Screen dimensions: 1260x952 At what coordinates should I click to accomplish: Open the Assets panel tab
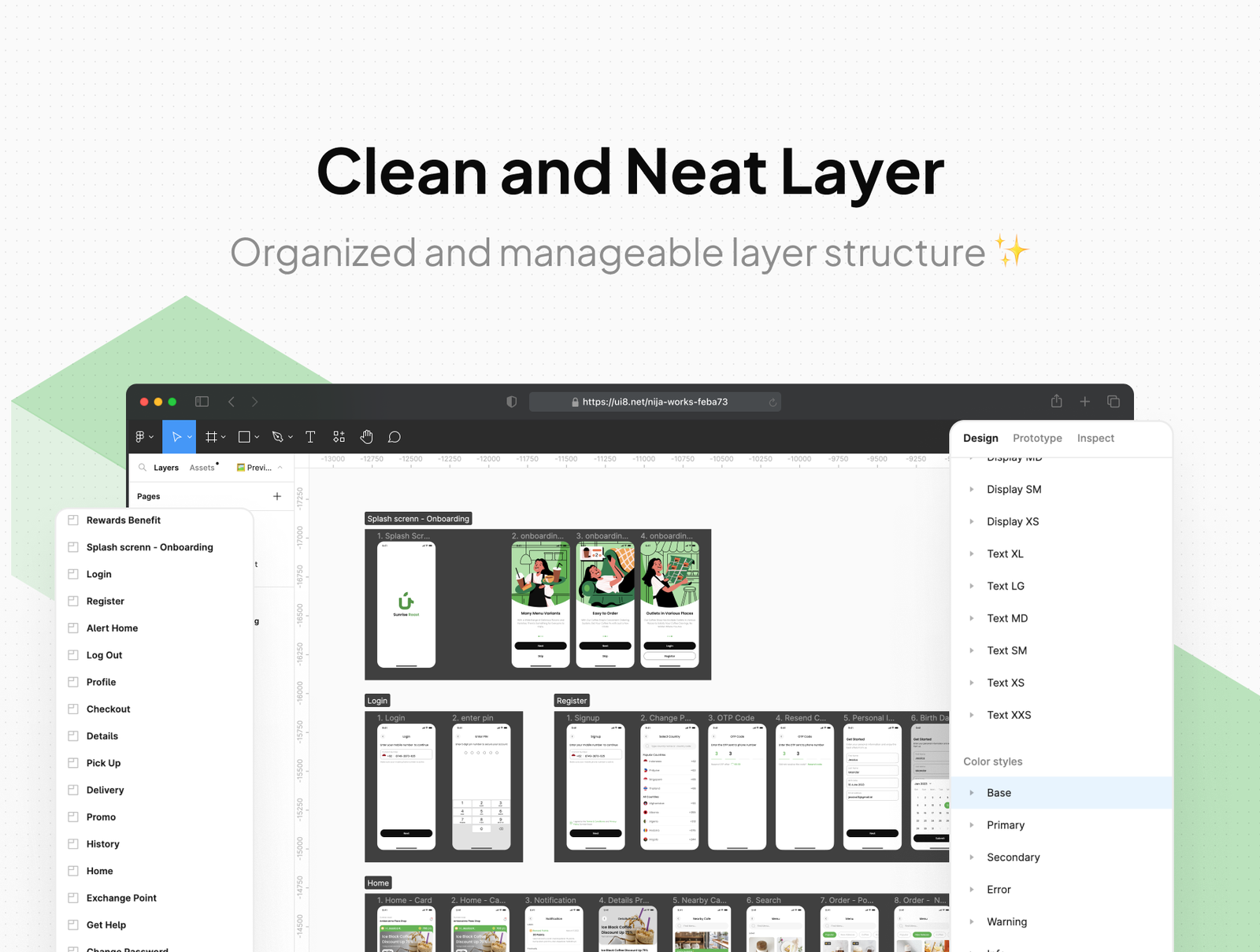202,468
